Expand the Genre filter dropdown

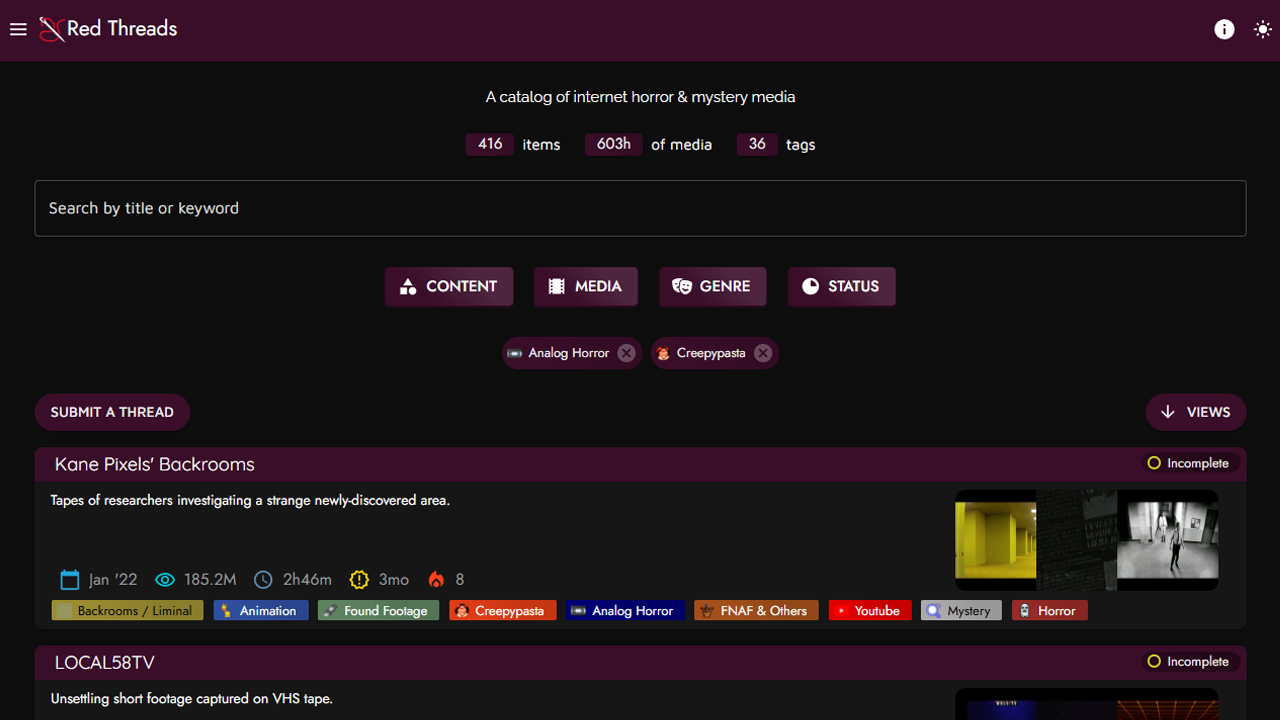pyautogui.click(x=712, y=286)
